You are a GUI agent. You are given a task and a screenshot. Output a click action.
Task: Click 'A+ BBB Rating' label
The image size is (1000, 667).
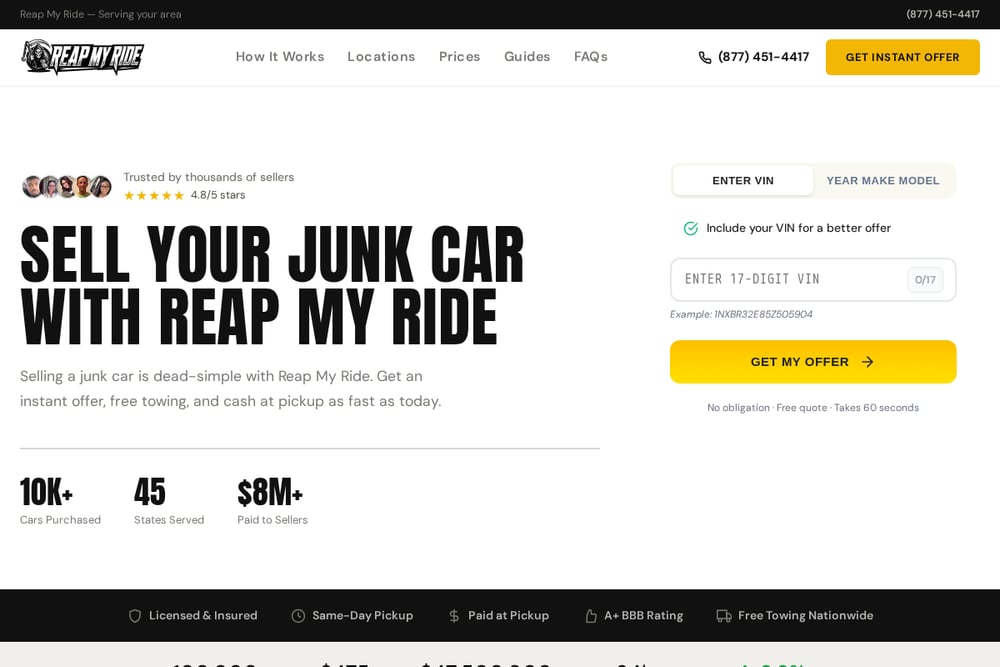(x=643, y=615)
